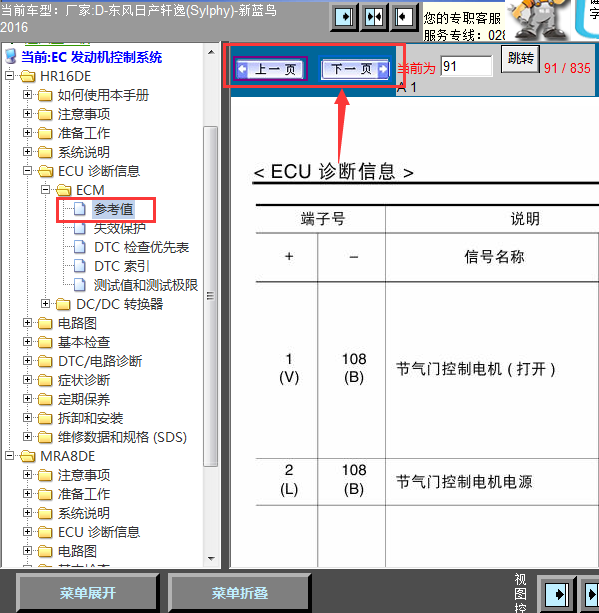Click the tree panel vertical scrollbar thumb
The height and width of the screenshot is (613, 599).
tap(211, 296)
